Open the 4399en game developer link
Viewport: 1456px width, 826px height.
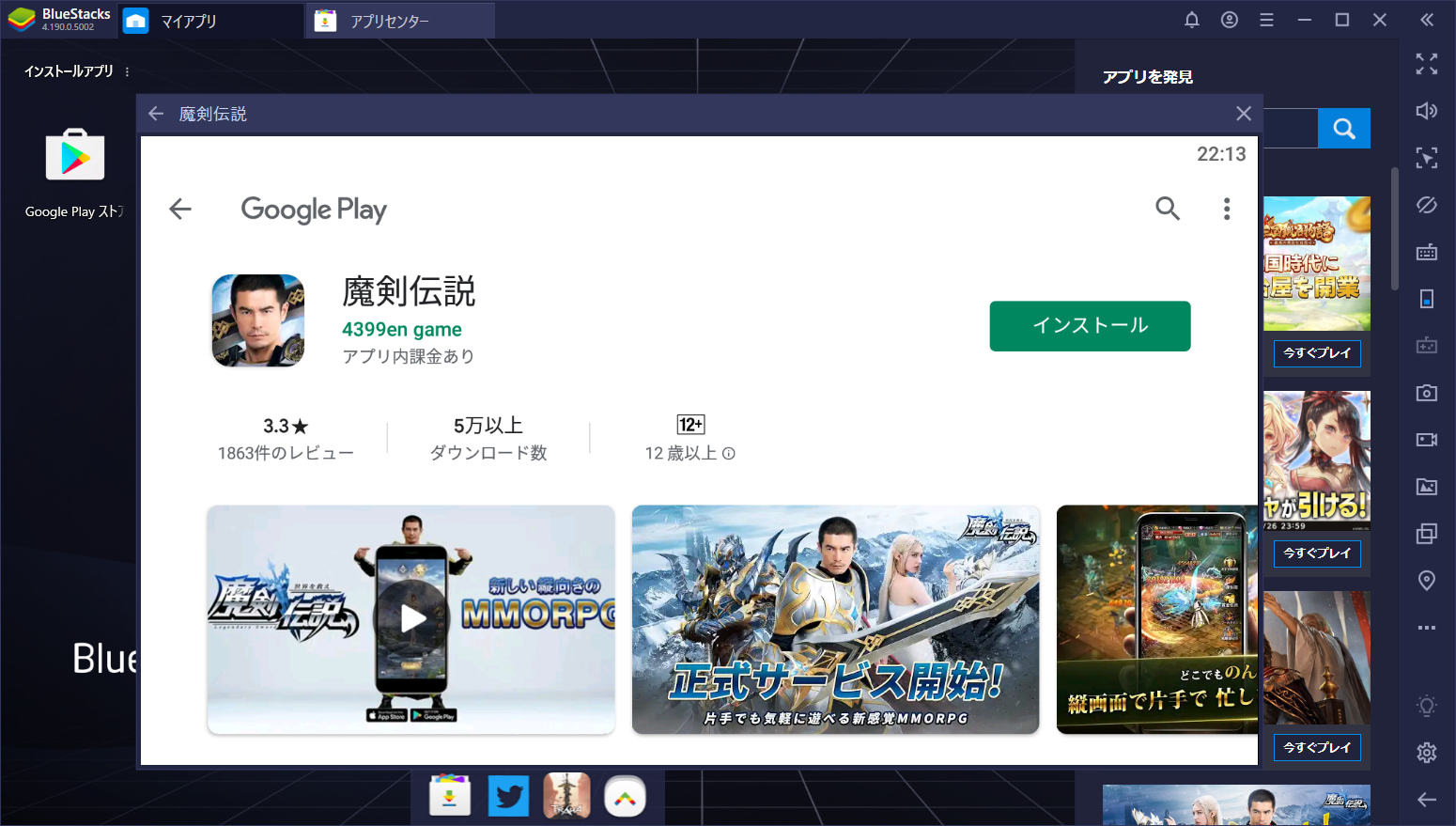[x=402, y=330]
